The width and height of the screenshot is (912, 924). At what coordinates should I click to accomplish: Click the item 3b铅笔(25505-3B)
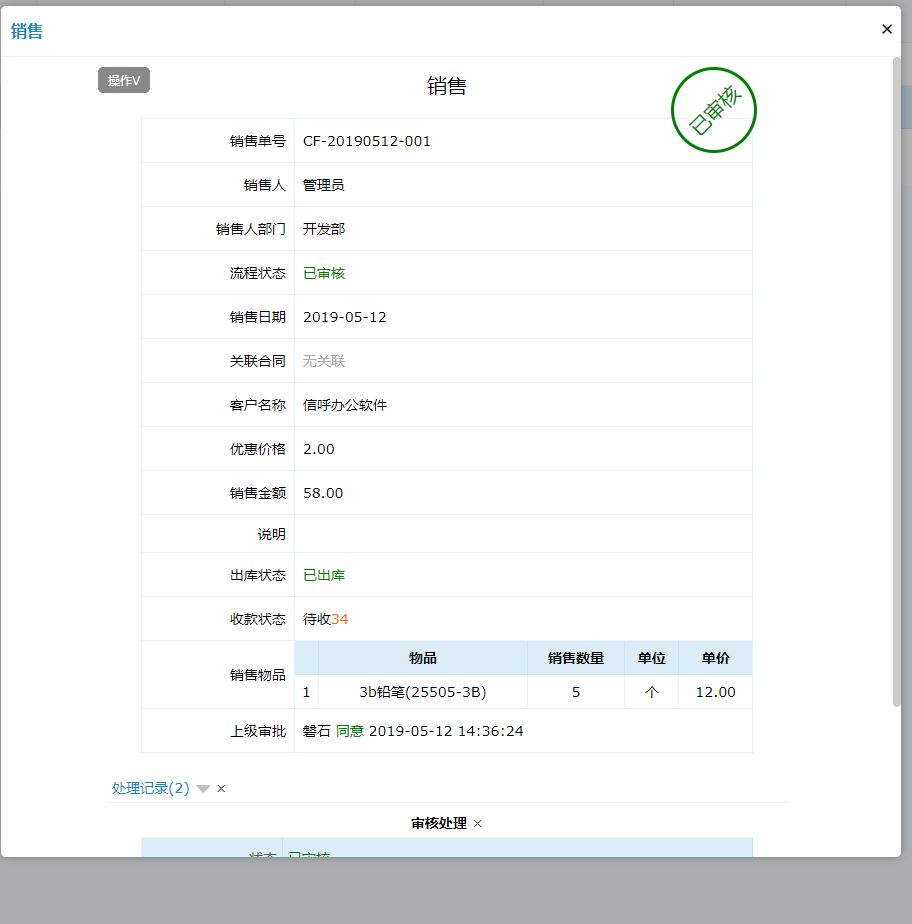[423, 692]
